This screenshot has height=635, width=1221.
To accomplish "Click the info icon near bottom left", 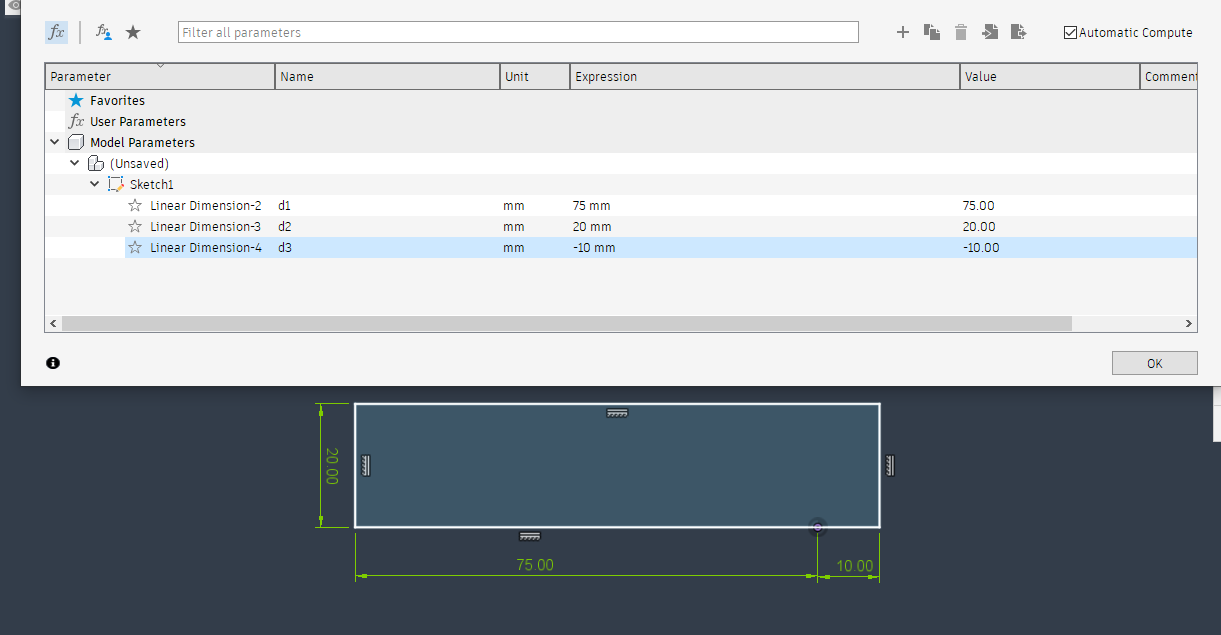I will (x=52, y=362).
